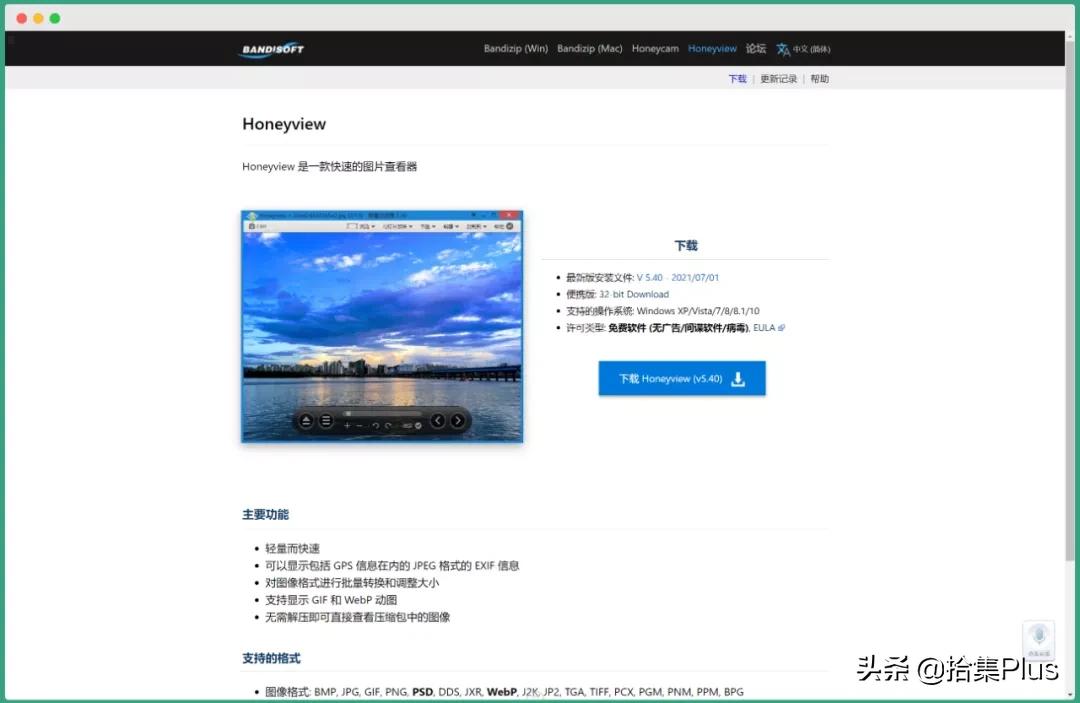Switch to the Bandizip (Win) nav item
Image resolution: width=1080 pixels, height=703 pixels.
(515, 48)
